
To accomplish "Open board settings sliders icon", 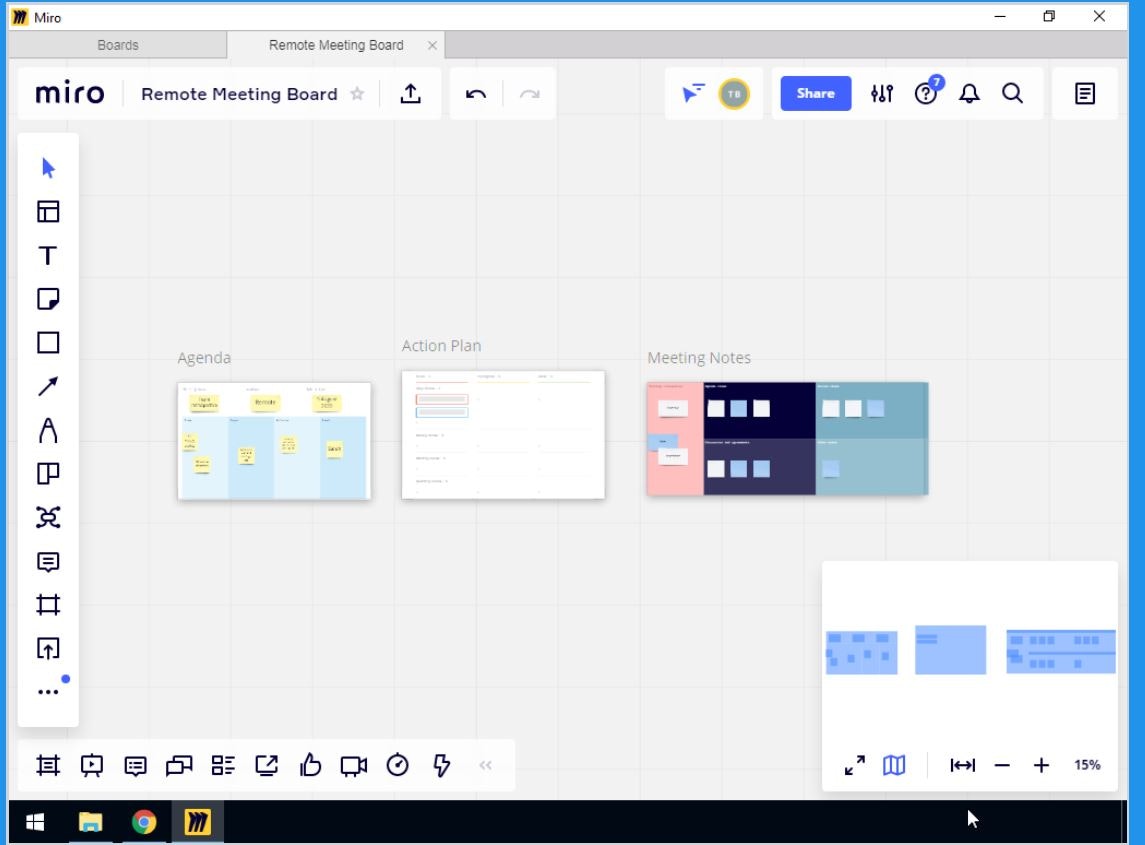I will tap(882, 93).
